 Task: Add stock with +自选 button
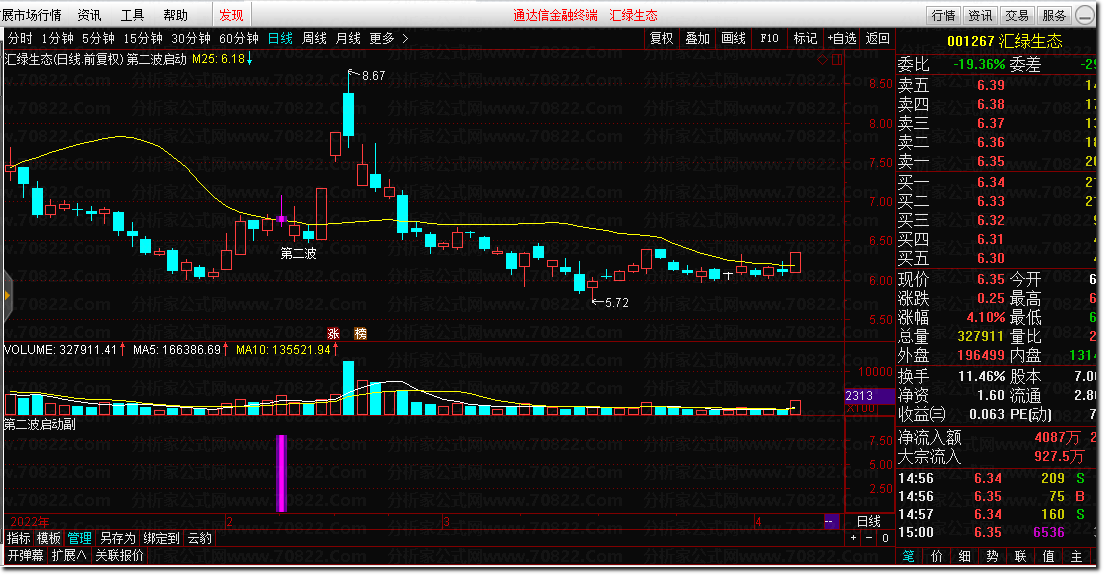click(x=842, y=38)
